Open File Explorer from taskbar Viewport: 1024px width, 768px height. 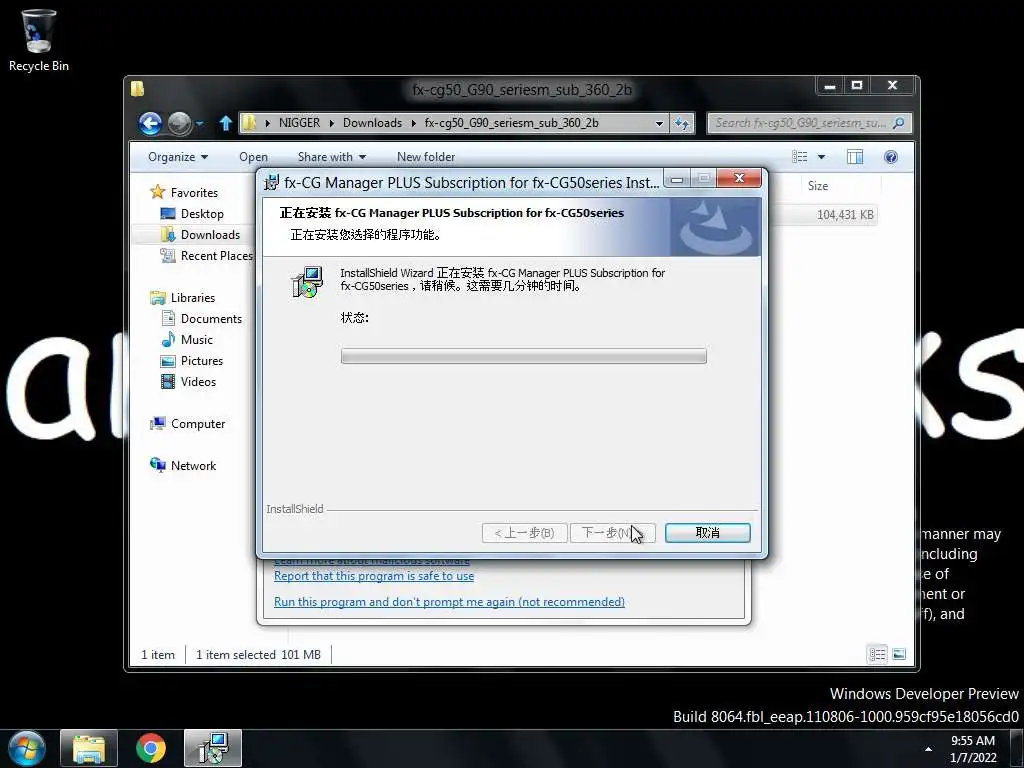point(89,748)
